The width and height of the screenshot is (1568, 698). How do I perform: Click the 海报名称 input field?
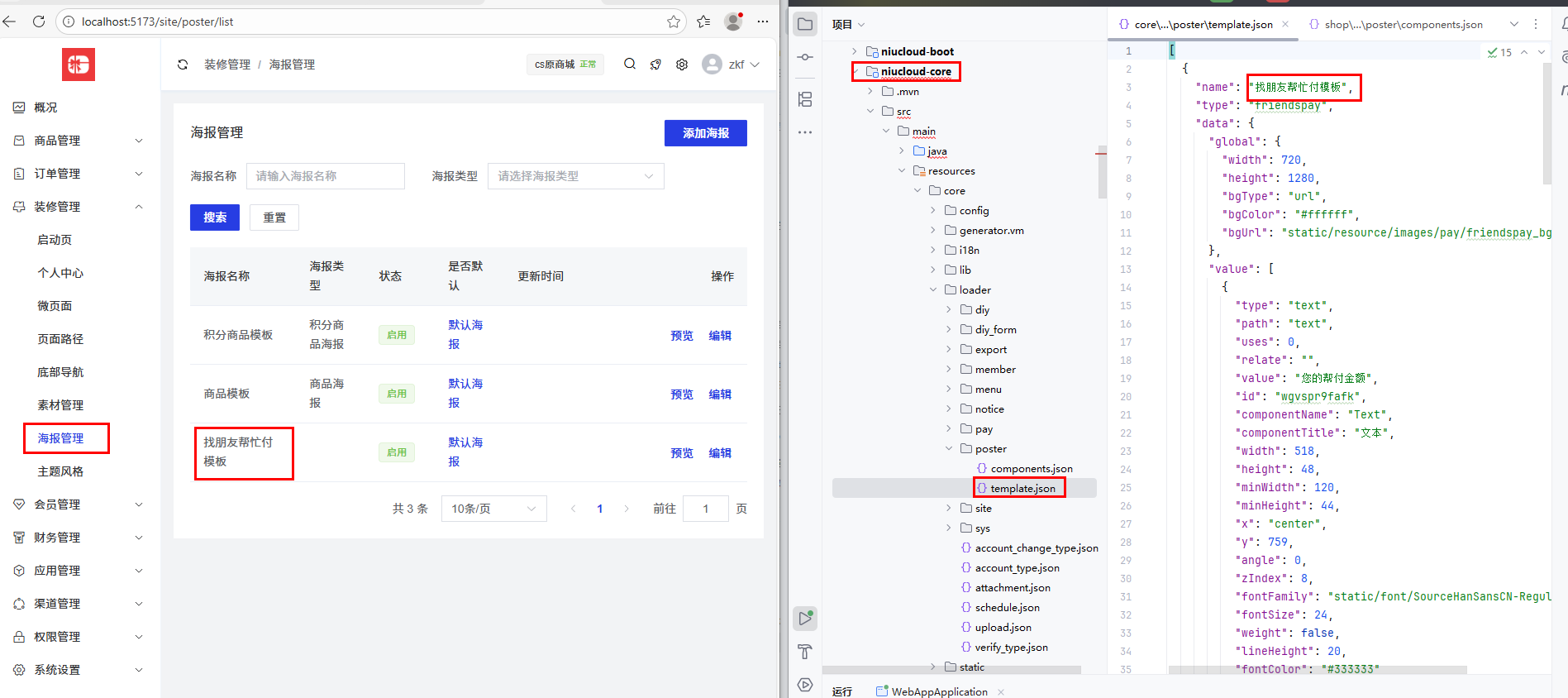tap(325, 176)
